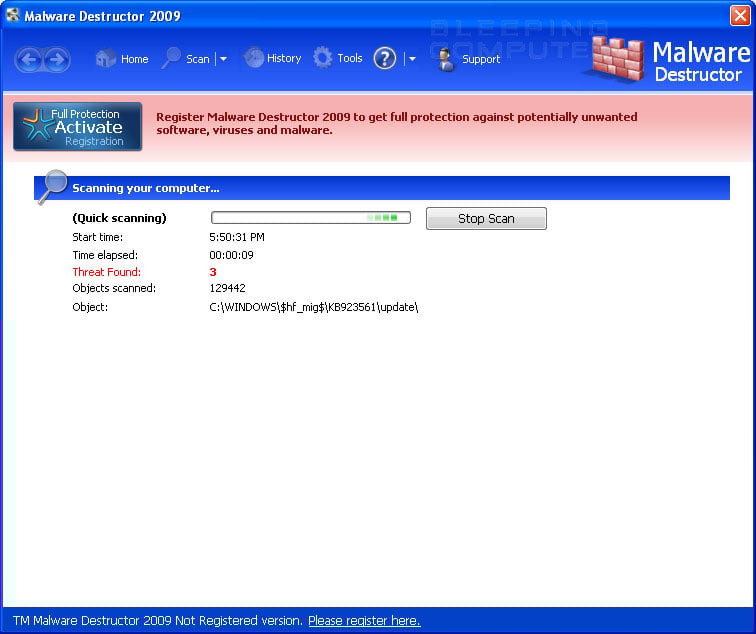Click Full Protection Activate Registration button

click(x=78, y=127)
